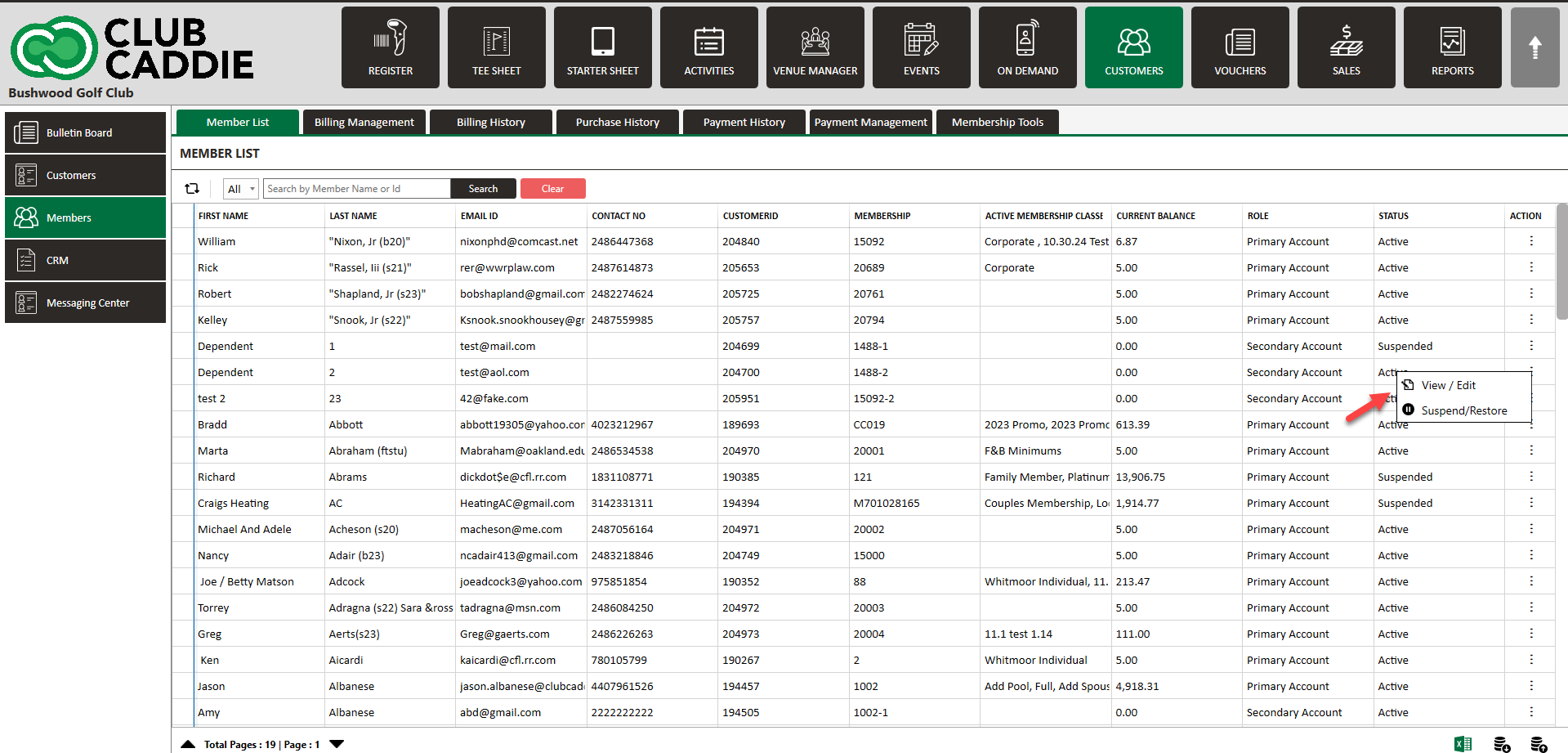Screen dimensions: 1568x753
Task: Click the refresh member list icon
Action: coord(192,189)
